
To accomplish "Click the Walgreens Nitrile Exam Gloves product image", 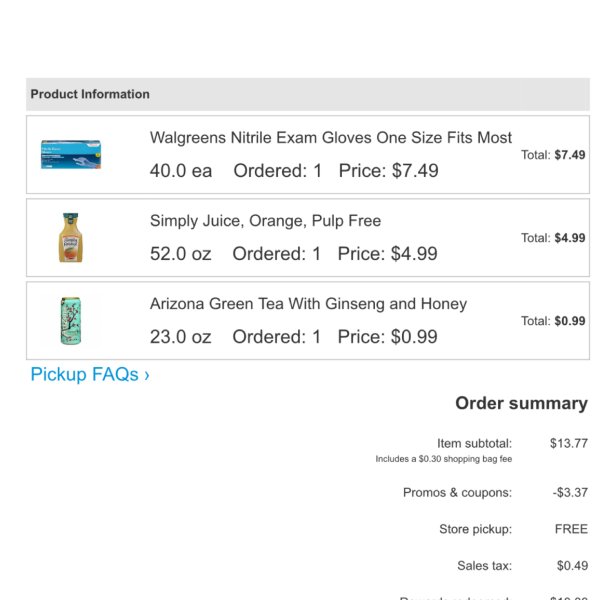I will [x=71, y=154].
